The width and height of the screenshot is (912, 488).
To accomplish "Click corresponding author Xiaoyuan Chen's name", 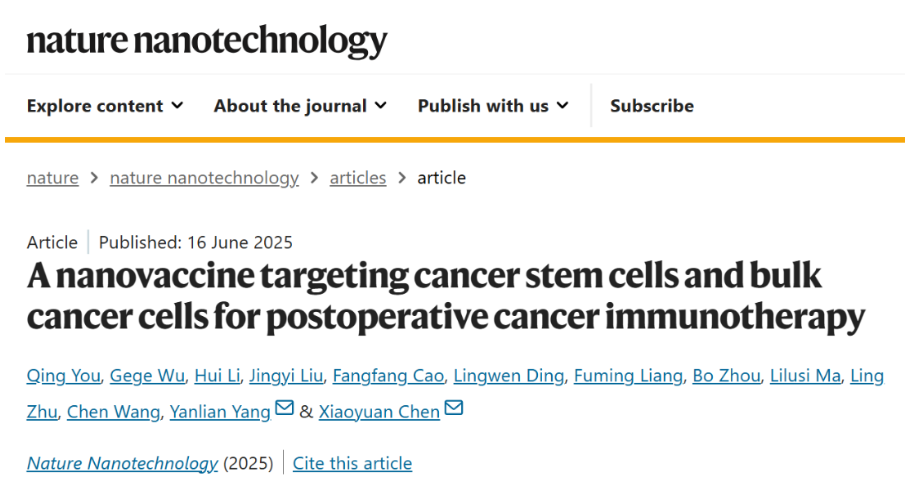I will pyautogui.click(x=379, y=412).
